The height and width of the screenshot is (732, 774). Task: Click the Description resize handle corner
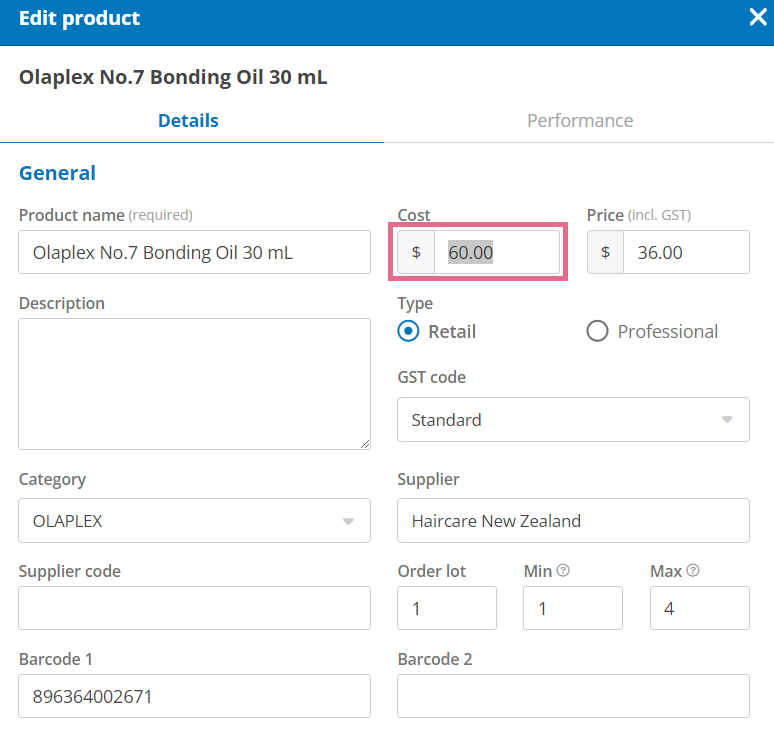[365, 444]
